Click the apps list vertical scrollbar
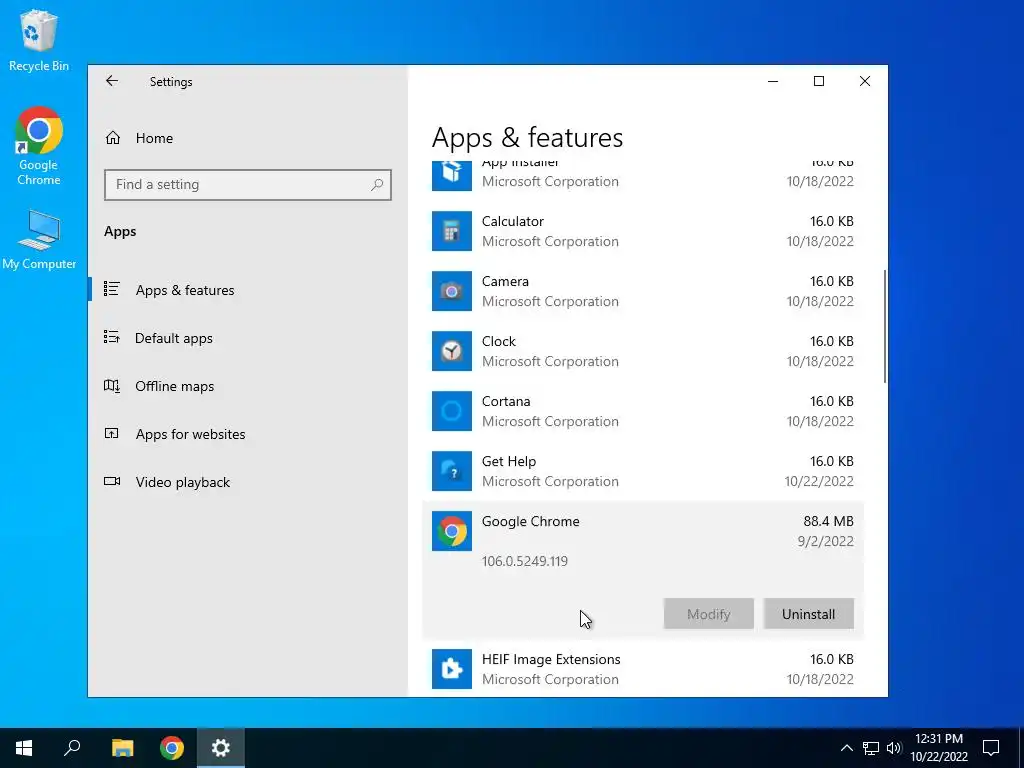The image size is (1024, 768). tap(884, 327)
